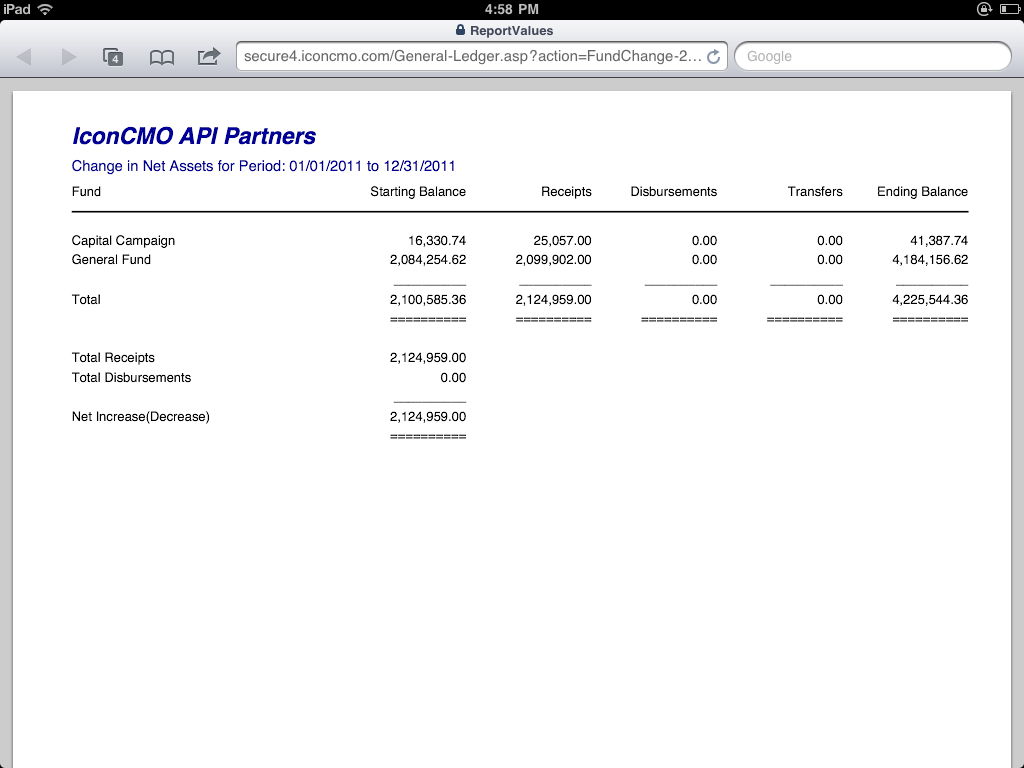This screenshot has height=768, width=1024.
Task: Select the Total Receipts summary label
Action: (x=113, y=358)
